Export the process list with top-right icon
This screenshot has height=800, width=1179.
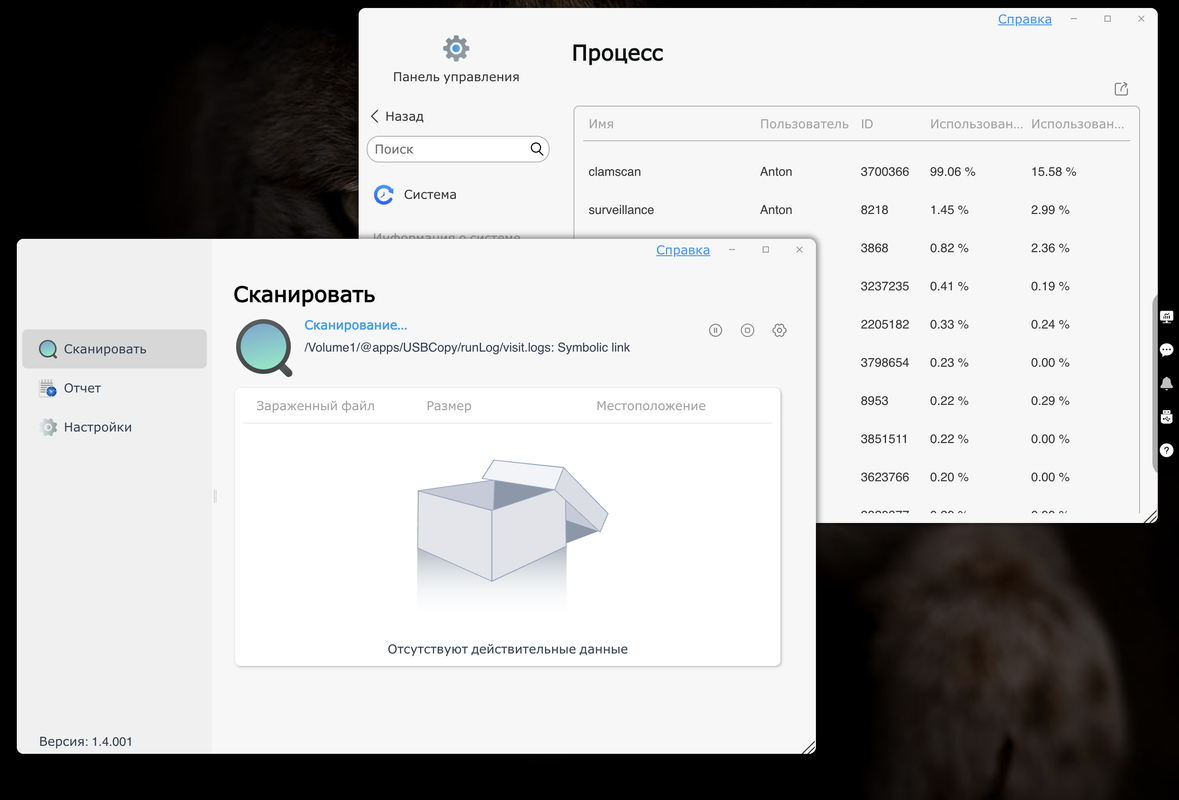point(1121,89)
